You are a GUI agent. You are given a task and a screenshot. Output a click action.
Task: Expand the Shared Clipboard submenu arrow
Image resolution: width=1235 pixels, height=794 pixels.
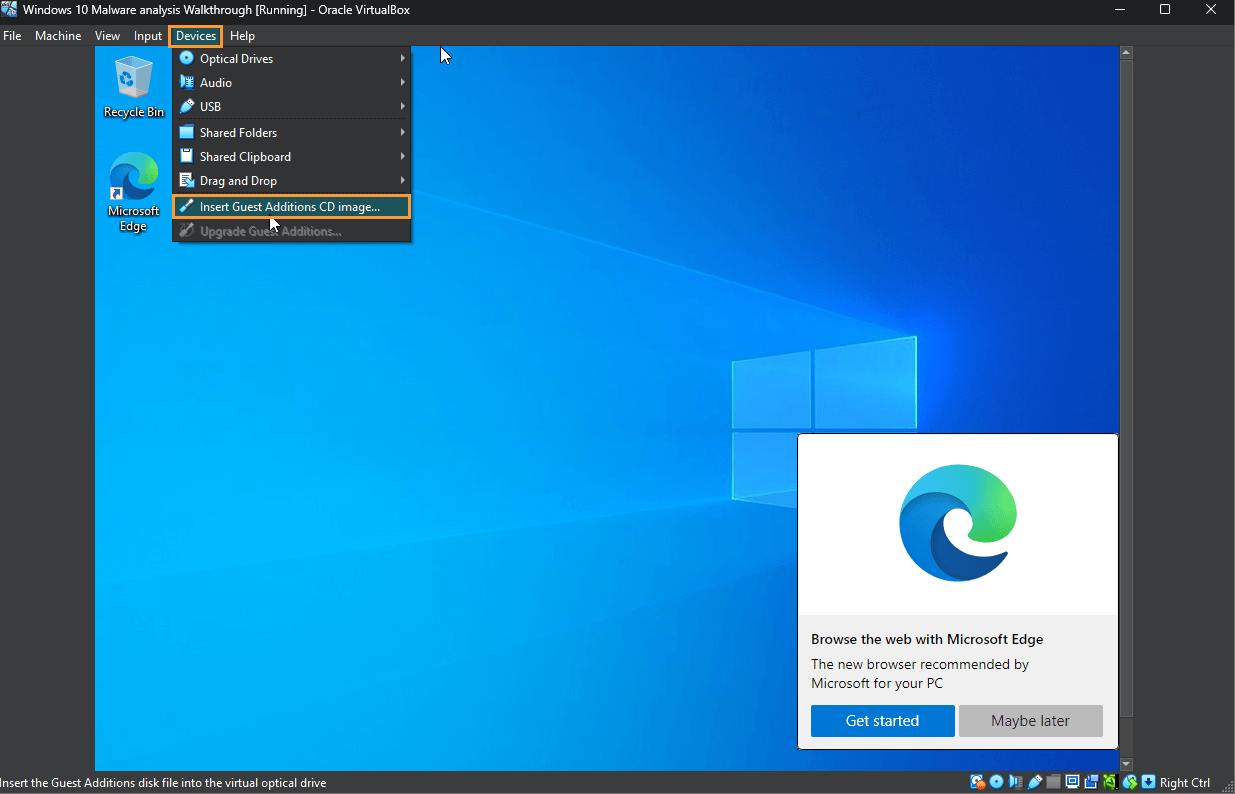pyautogui.click(x=403, y=156)
